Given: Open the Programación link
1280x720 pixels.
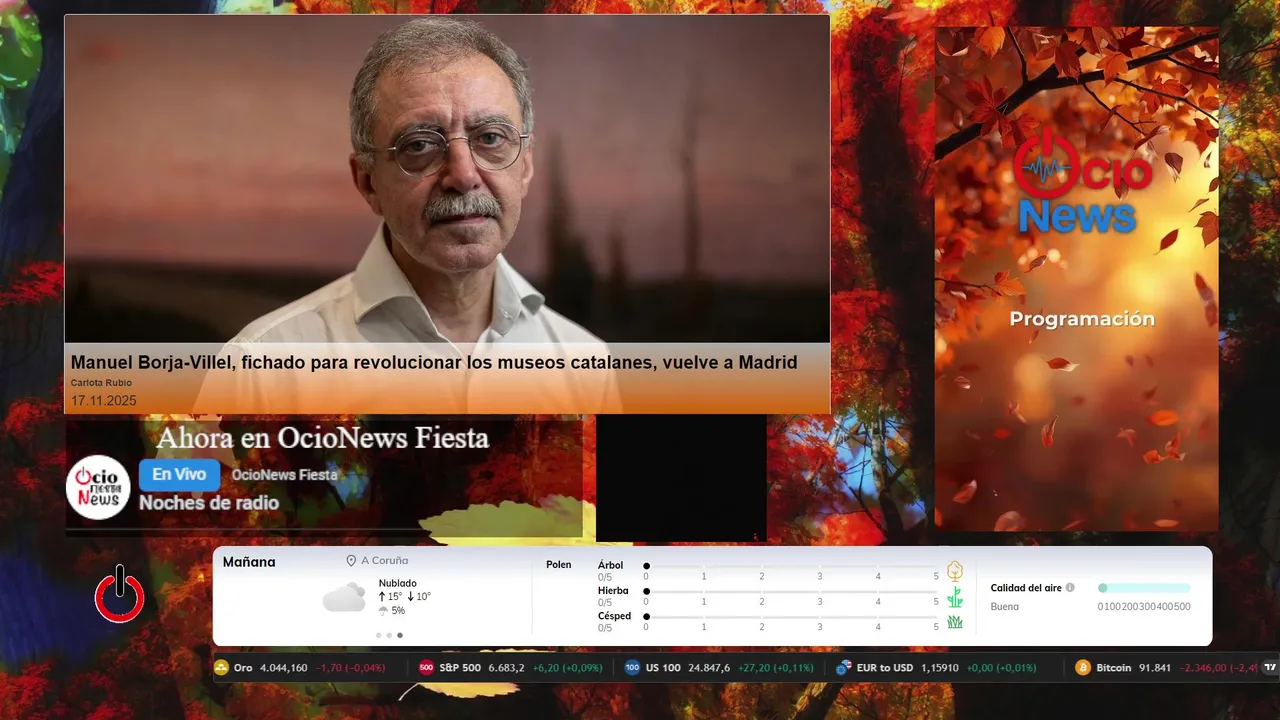Looking at the screenshot, I should click(1082, 319).
